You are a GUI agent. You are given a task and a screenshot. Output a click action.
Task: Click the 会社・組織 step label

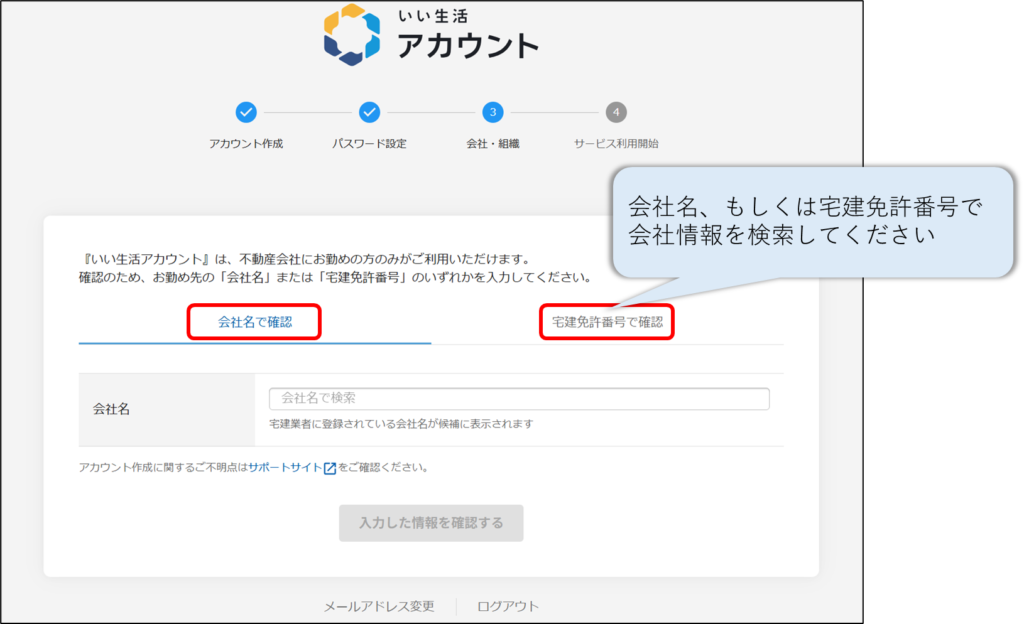click(x=493, y=144)
